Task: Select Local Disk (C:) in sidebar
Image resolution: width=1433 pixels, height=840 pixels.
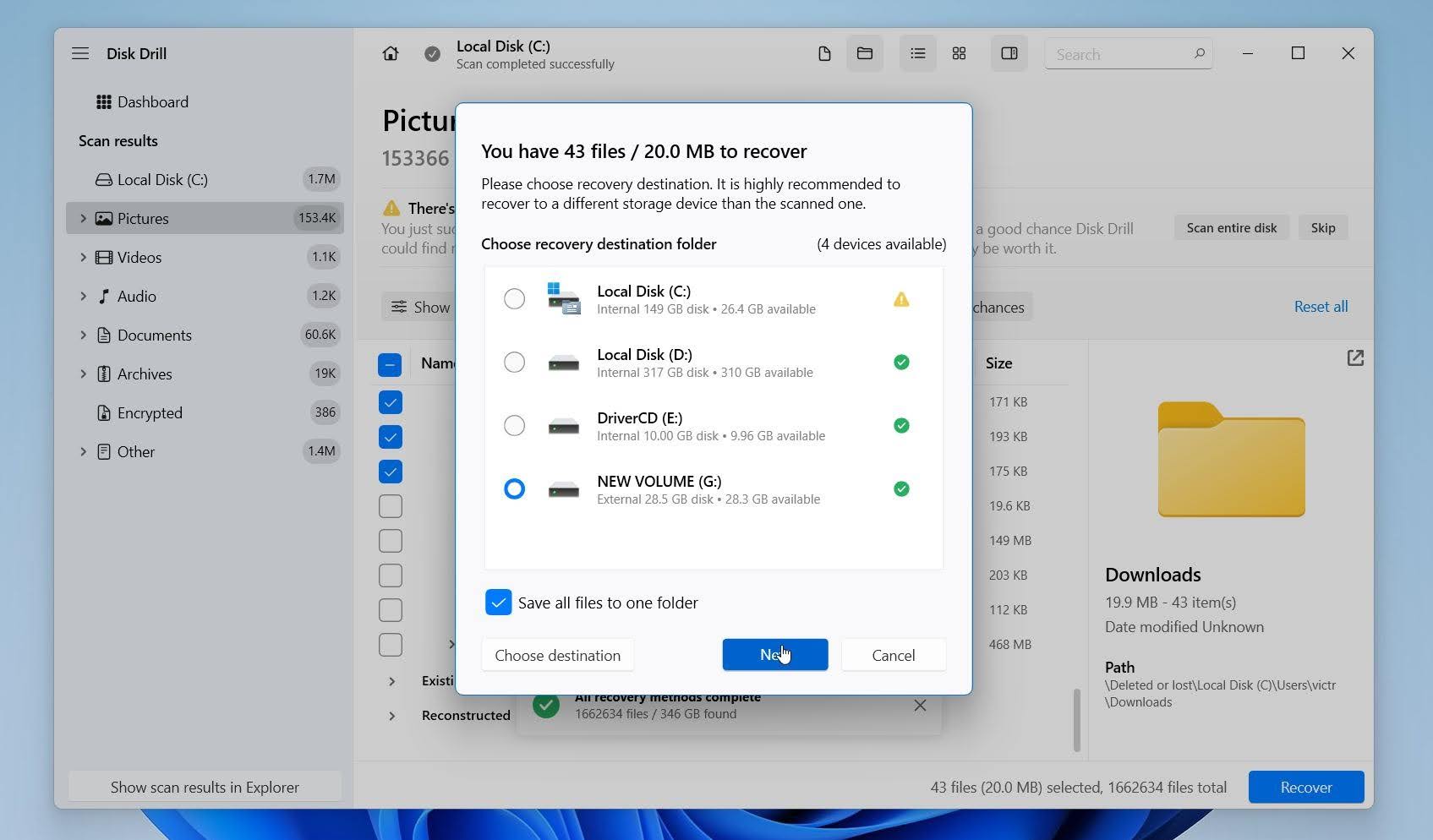Action: point(205,179)
